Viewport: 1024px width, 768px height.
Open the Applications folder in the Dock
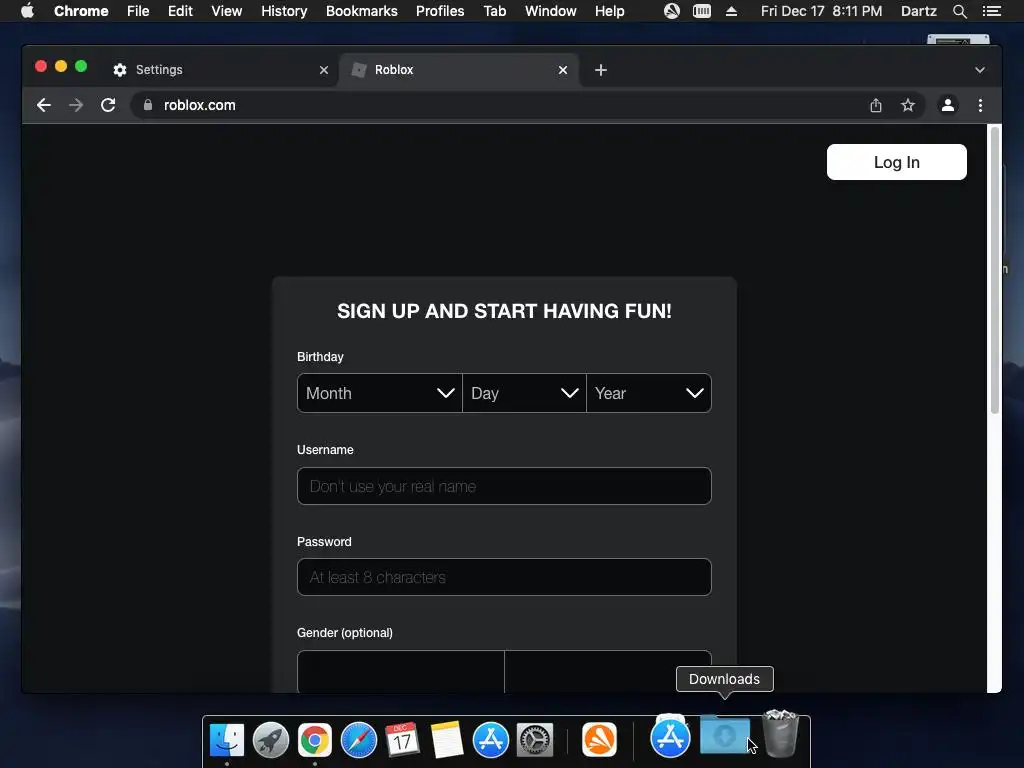tap(671, 737)
